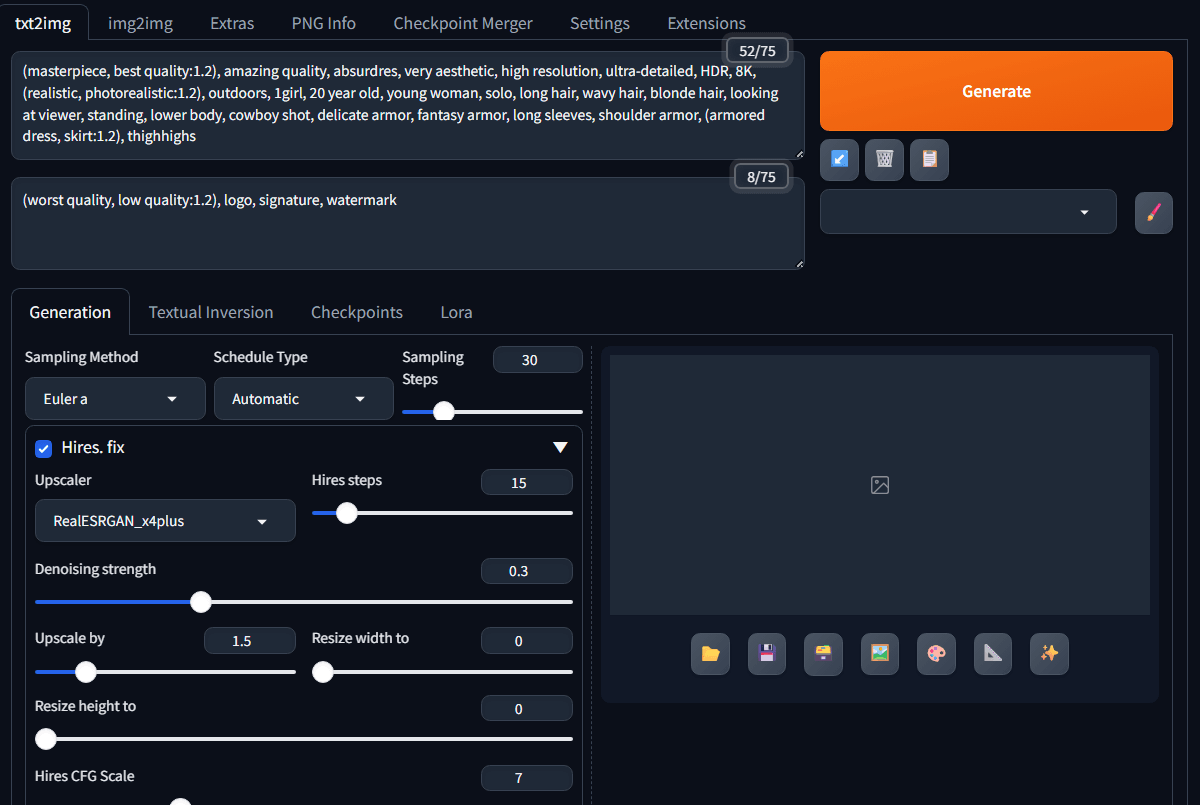Click the empty image preview area
This screenshot has height=805, width=1200.
[x=880, y=485]
